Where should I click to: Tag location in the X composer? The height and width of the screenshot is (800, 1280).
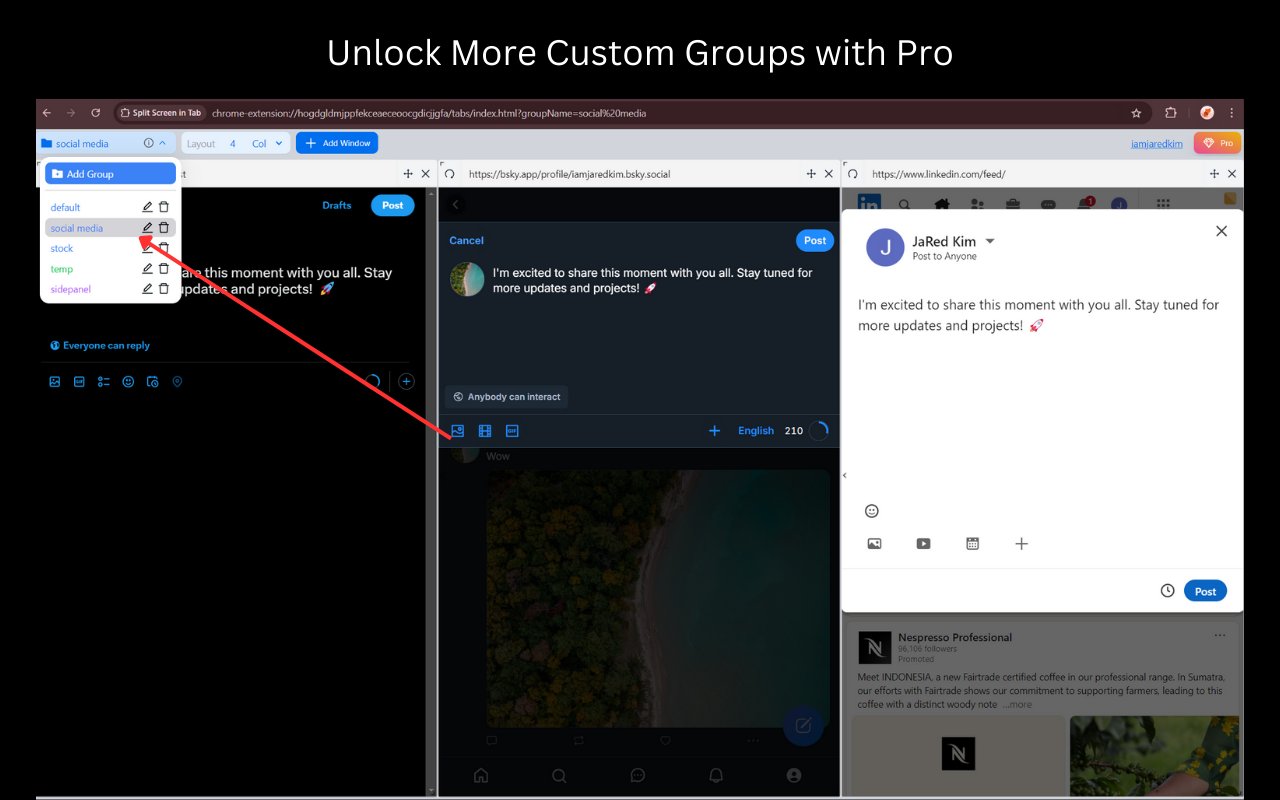click(177, 381)
